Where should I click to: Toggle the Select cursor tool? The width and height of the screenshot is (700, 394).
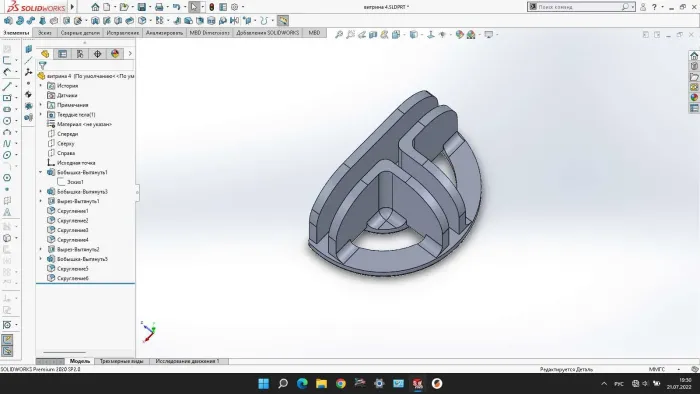pyautogui.click(x=194, y=7)
